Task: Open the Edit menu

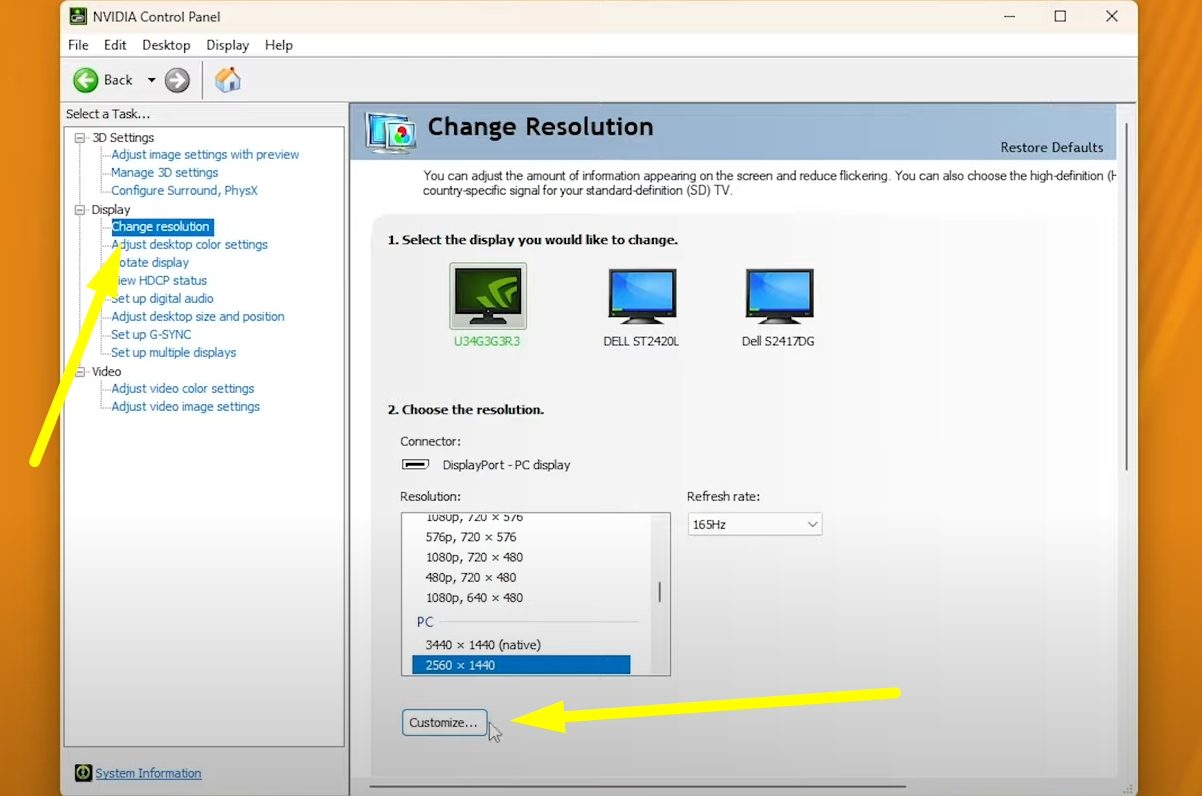Action: point(115,45)
